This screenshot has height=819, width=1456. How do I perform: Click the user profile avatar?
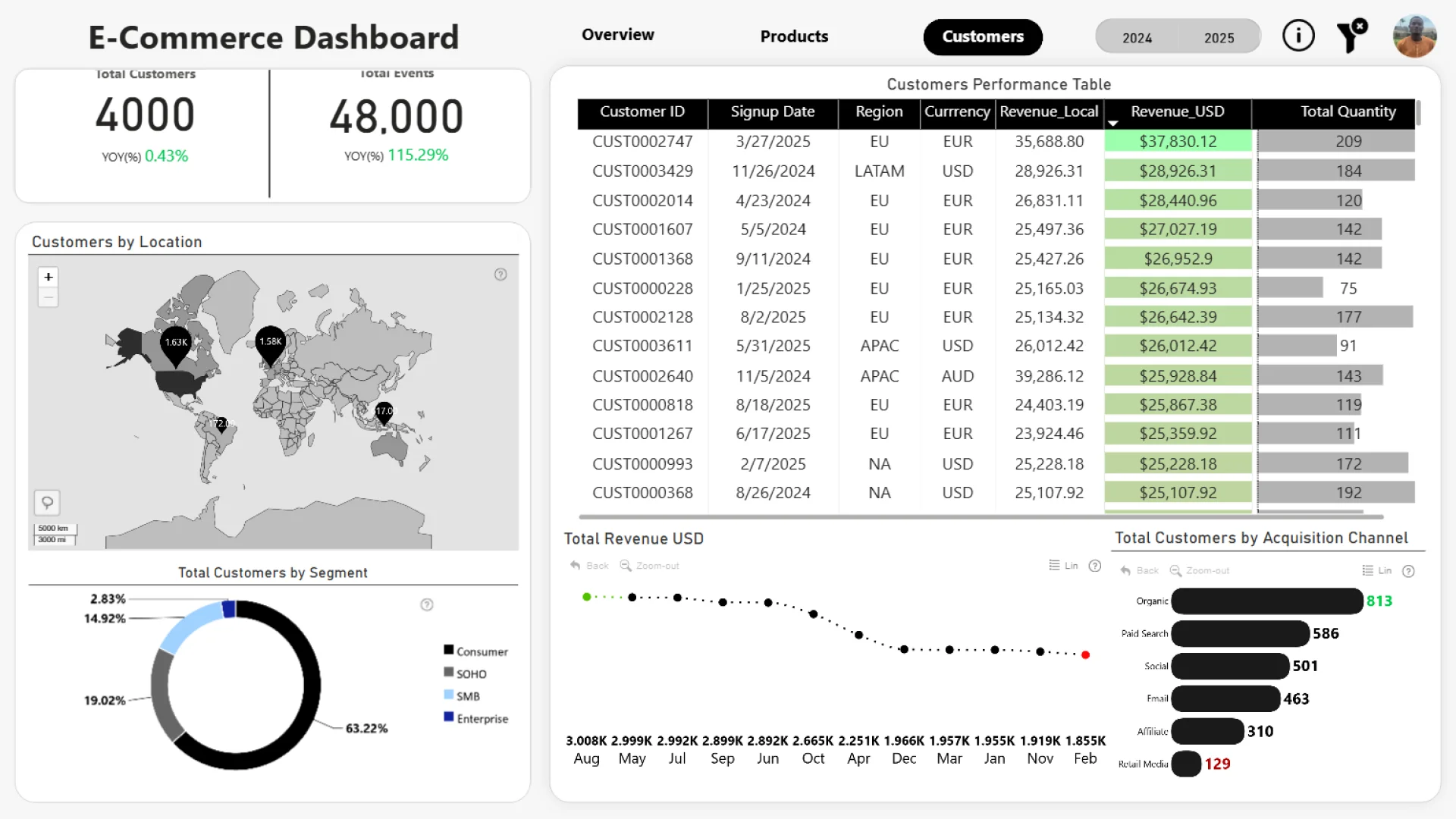[x=1414, y=36]
